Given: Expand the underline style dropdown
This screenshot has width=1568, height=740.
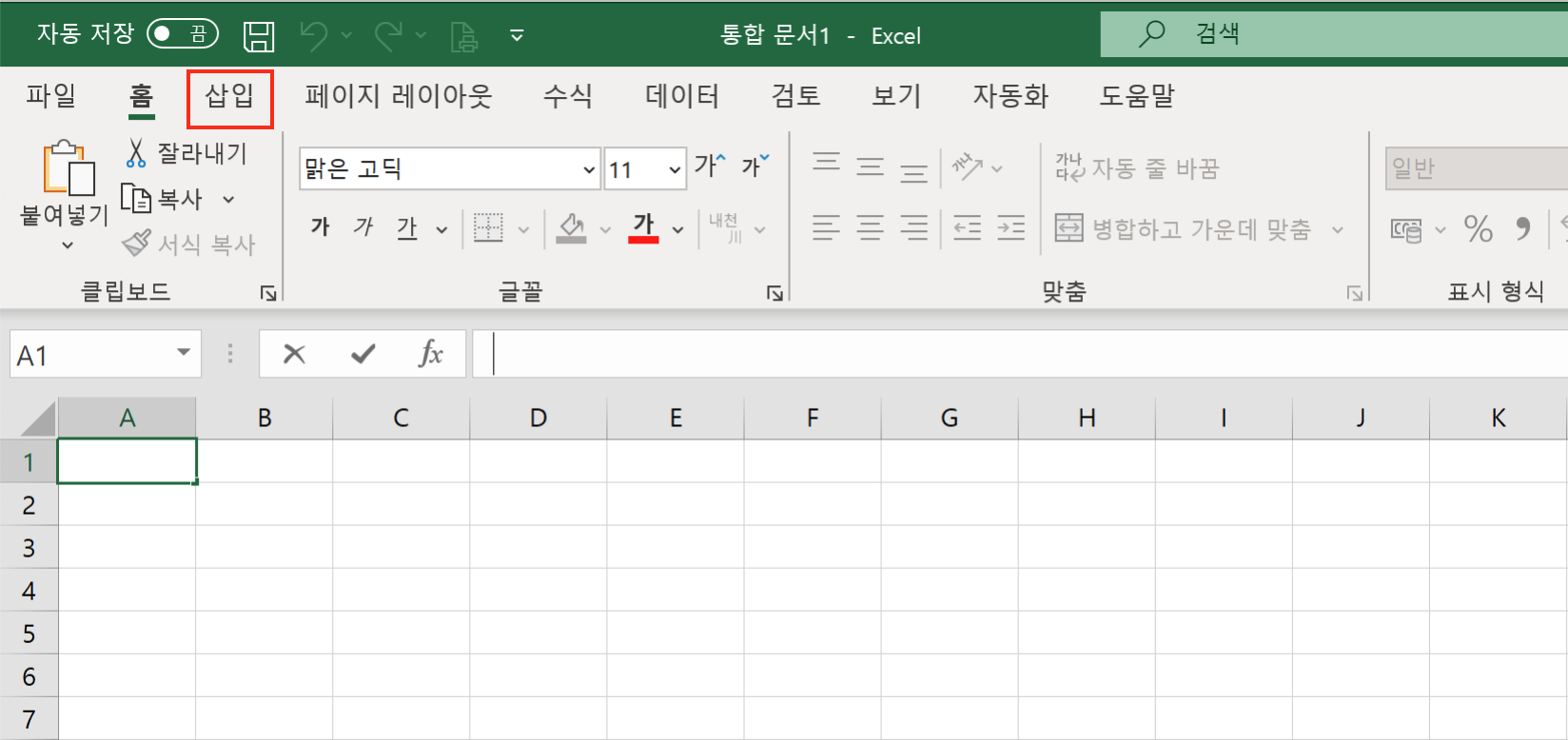Looking at the screenshot, I should coord(441,229).
